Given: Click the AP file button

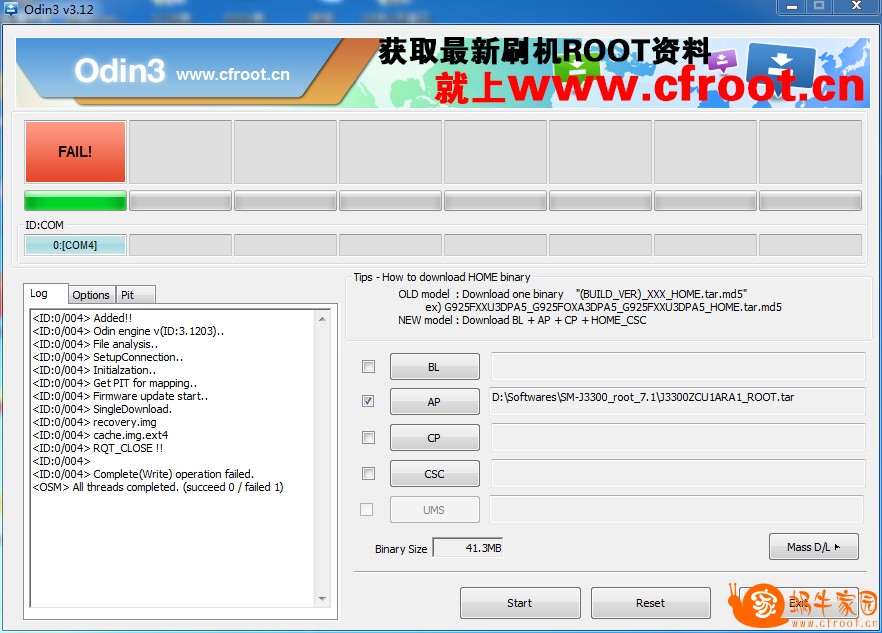Looking at the screenshot, I should pos(435,402).
